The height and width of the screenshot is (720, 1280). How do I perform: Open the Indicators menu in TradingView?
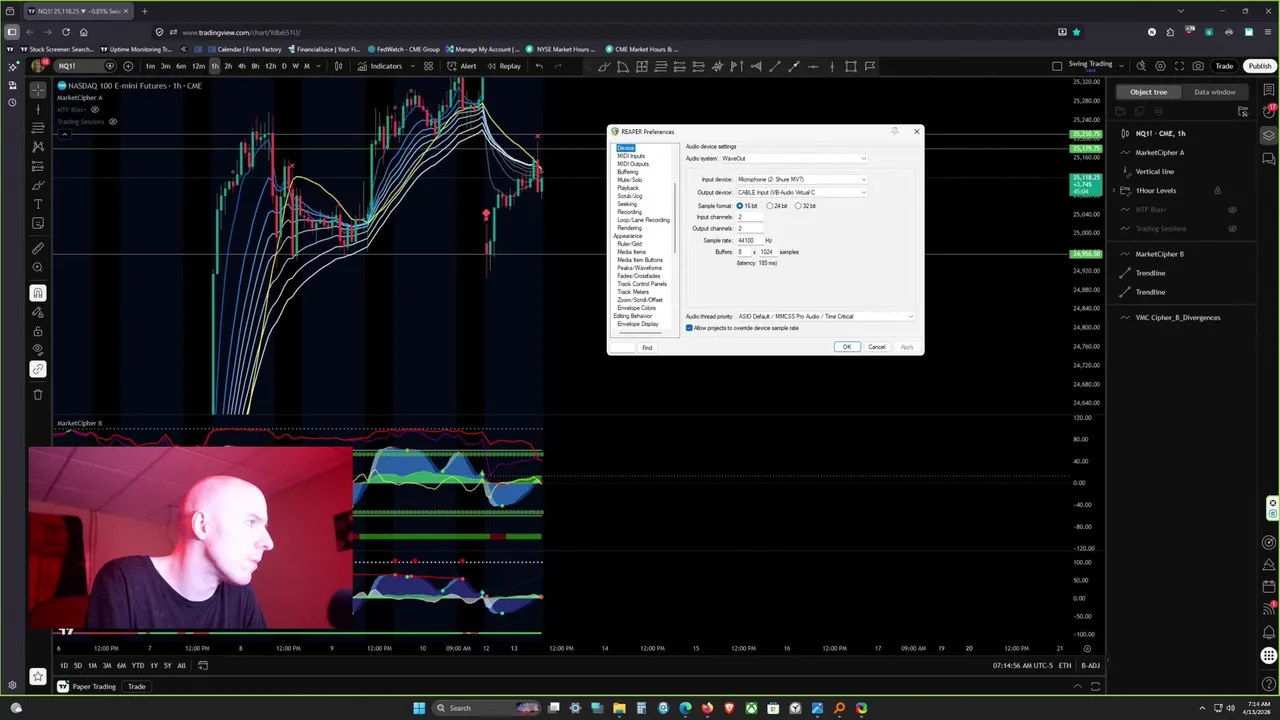pyautogui.click(x=379, y=66)
